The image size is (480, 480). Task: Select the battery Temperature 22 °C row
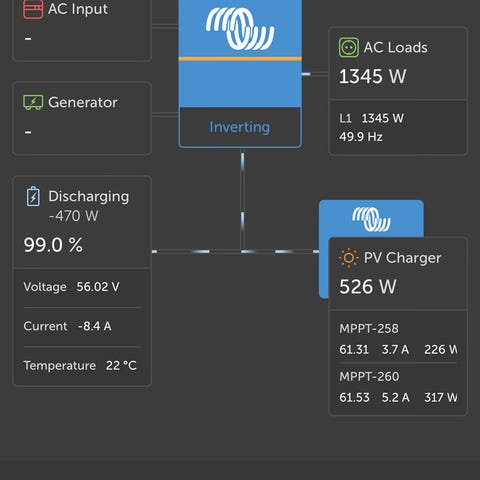tap(82, 366)
